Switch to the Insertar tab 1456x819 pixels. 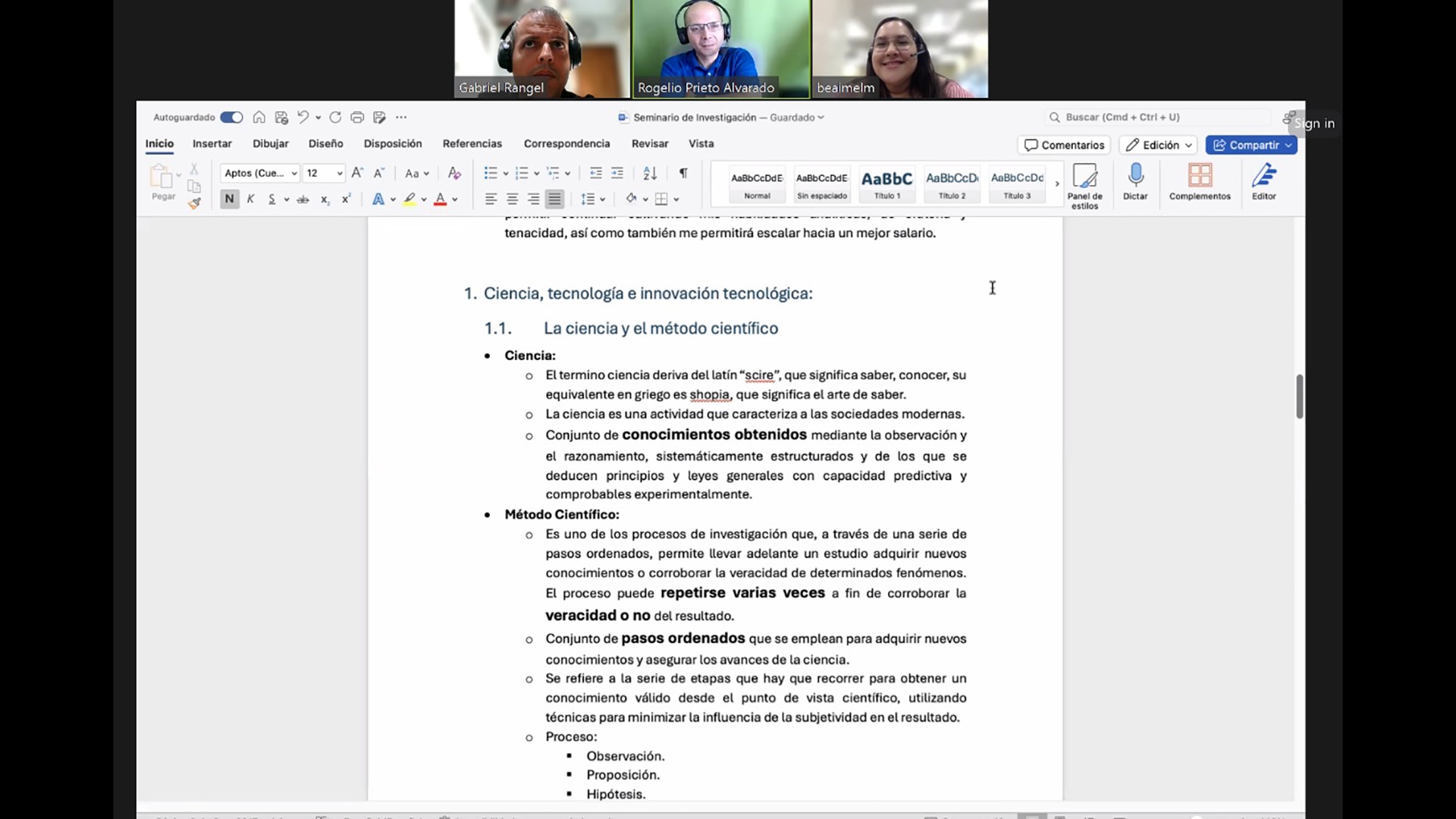coord(212,143)
